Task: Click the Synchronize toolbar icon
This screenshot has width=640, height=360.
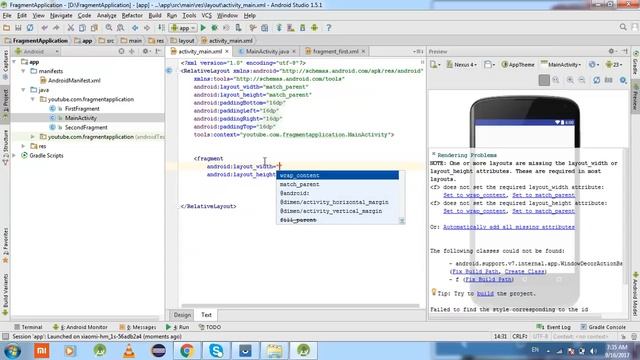Action: [x=30, y=28]
